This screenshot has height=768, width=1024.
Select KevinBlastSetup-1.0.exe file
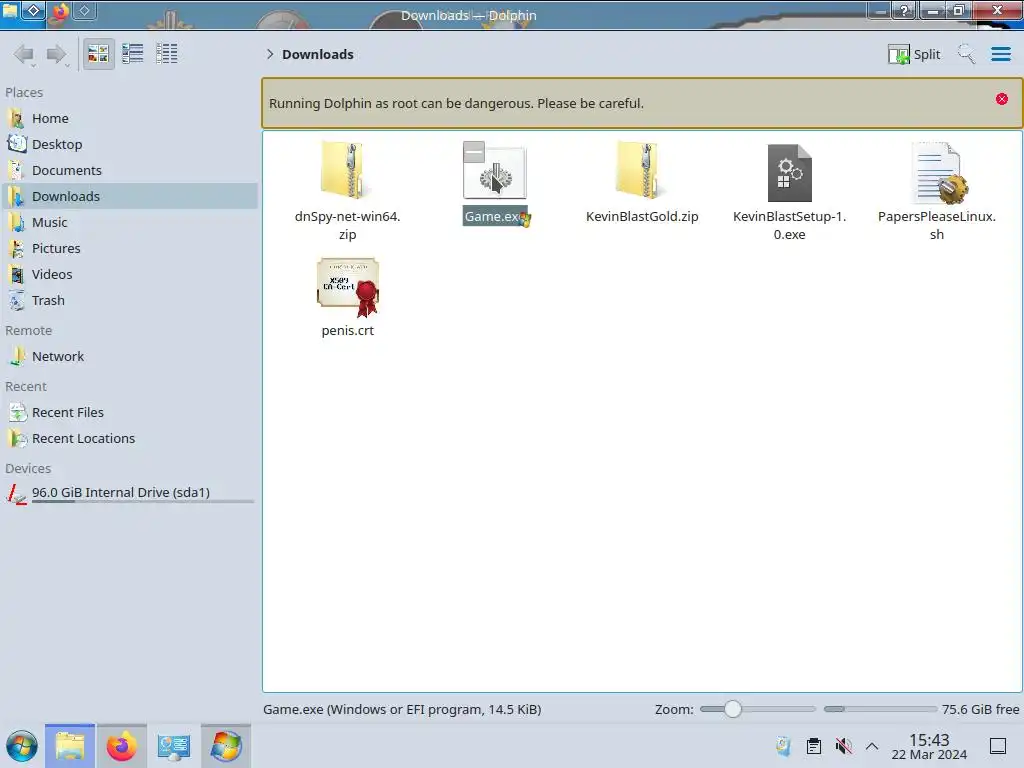[x=790, y=191]
